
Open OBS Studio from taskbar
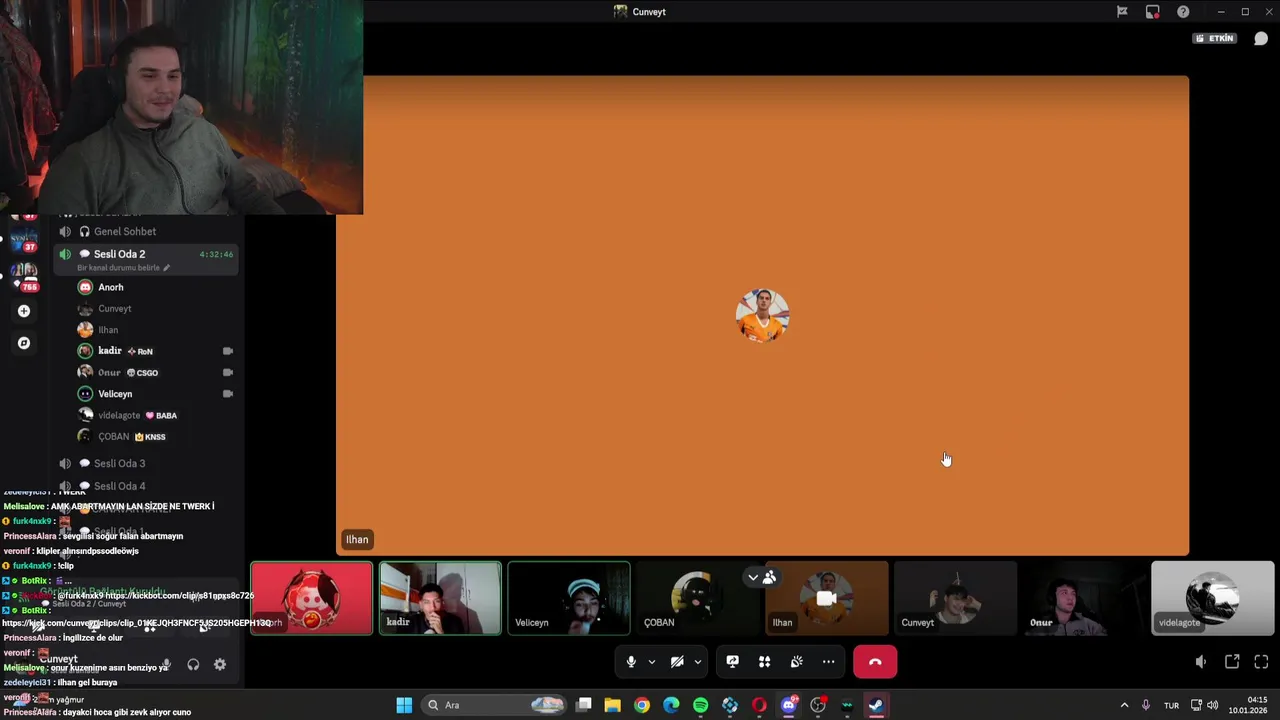(818, 705)
